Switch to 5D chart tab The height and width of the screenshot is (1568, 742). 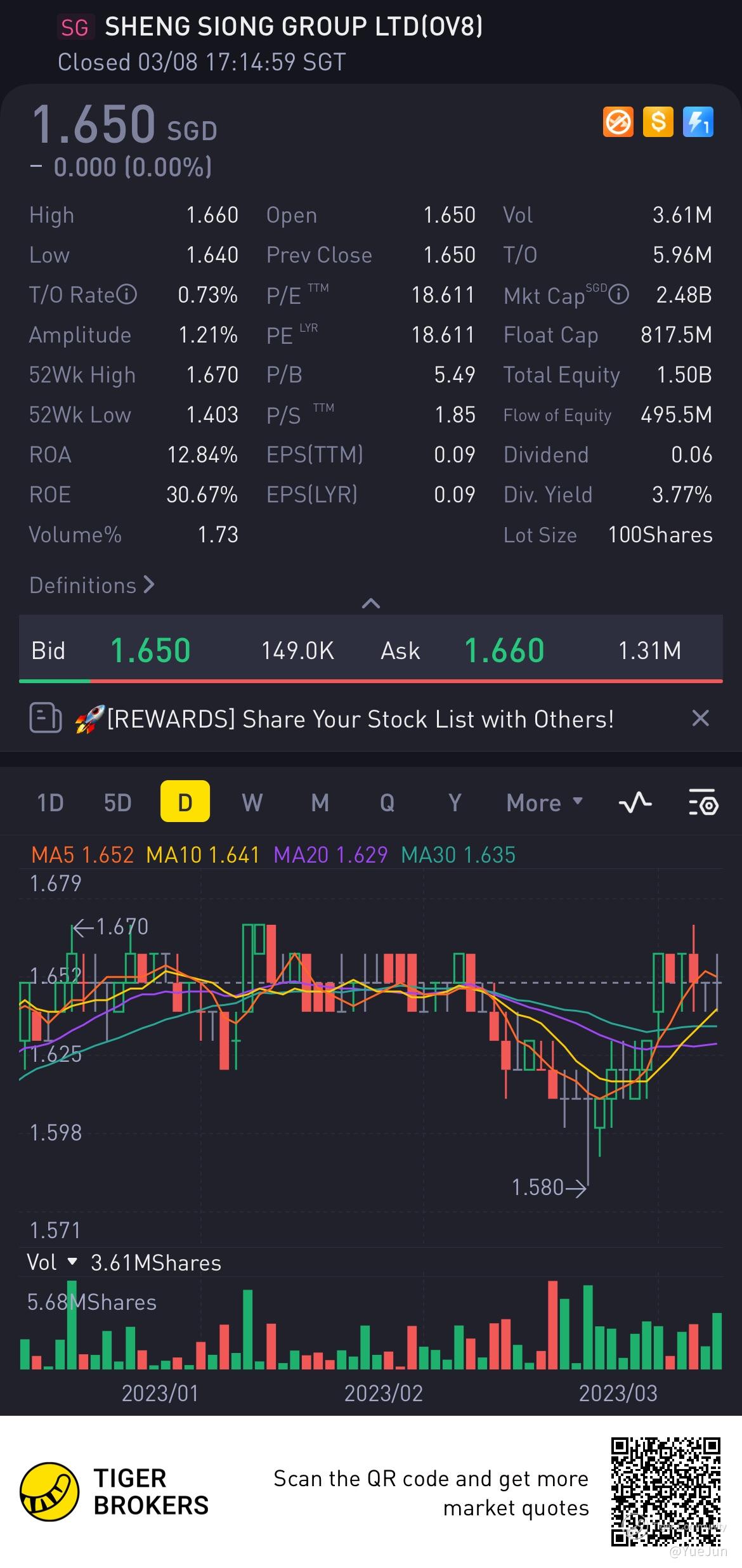pyautogui.click(x=117, y=802)
